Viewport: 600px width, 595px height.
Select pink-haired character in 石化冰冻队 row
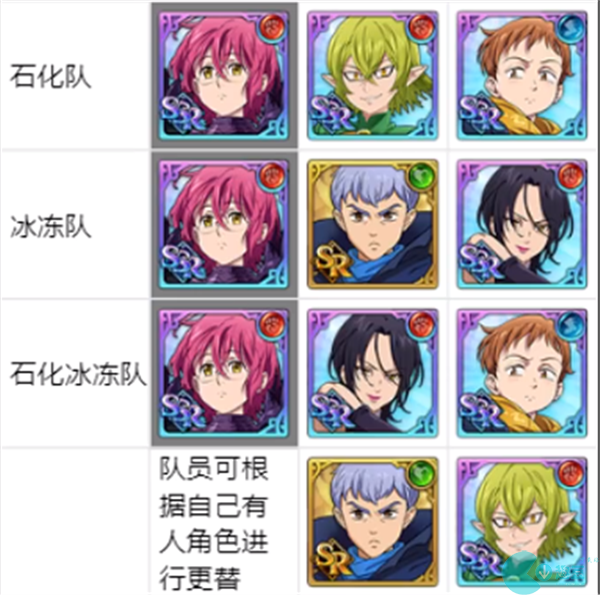coord(223,373)
